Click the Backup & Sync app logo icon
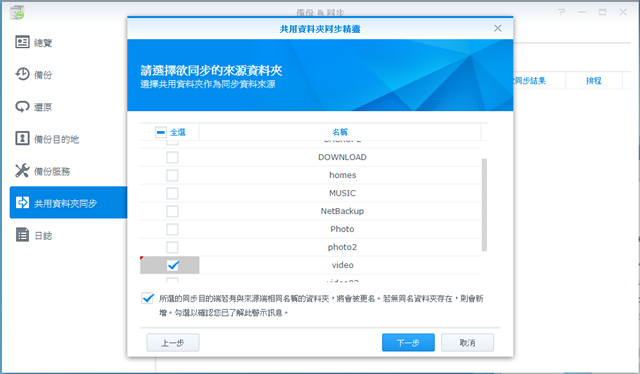640x374 pixels. (x=17, y=13)
